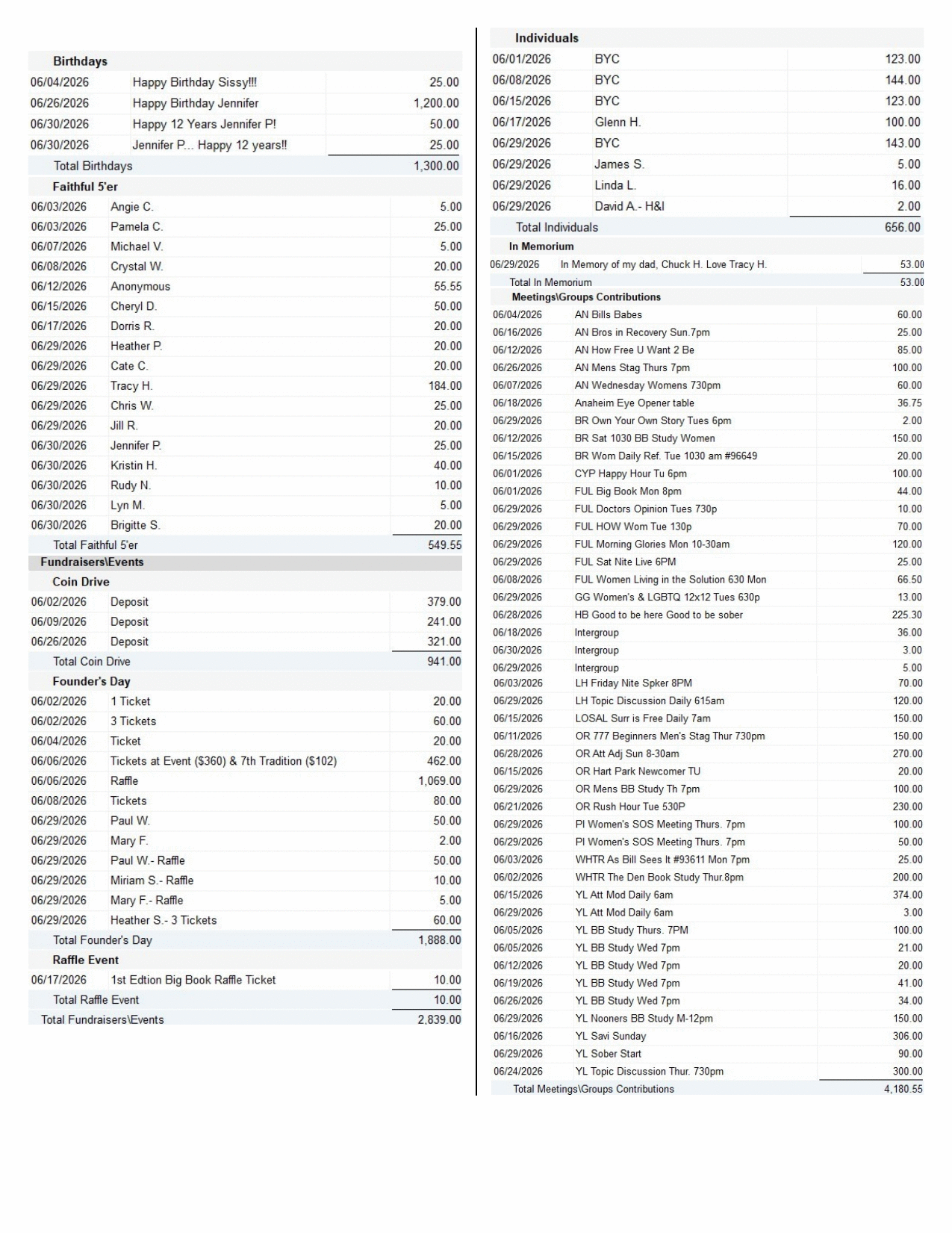The width and height of the screenshot is (952, 1233).
Task: Select the 1,200.00 birthday amount
Action: [436, 103]
